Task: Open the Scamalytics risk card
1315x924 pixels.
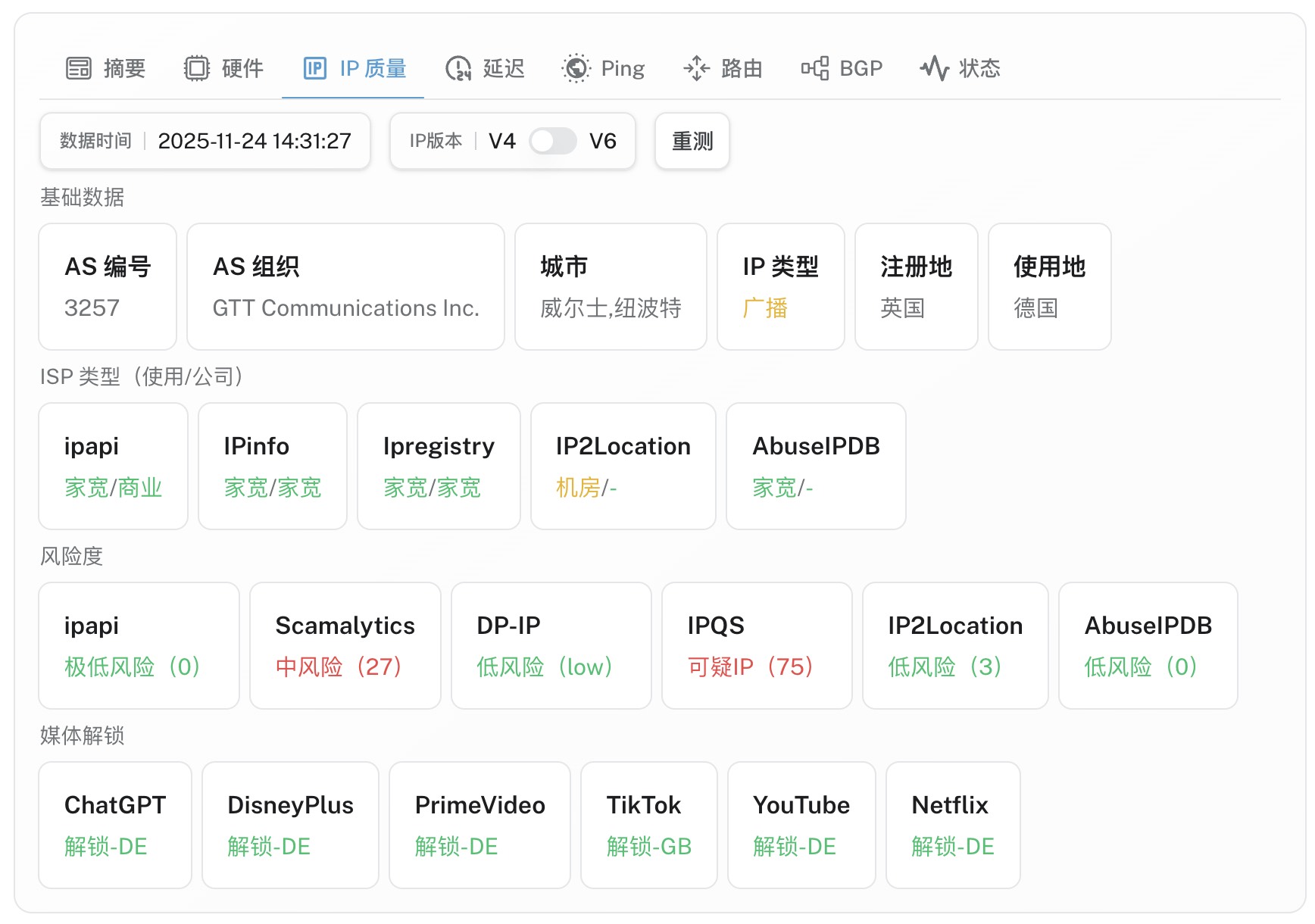Action: pos(345,645)
